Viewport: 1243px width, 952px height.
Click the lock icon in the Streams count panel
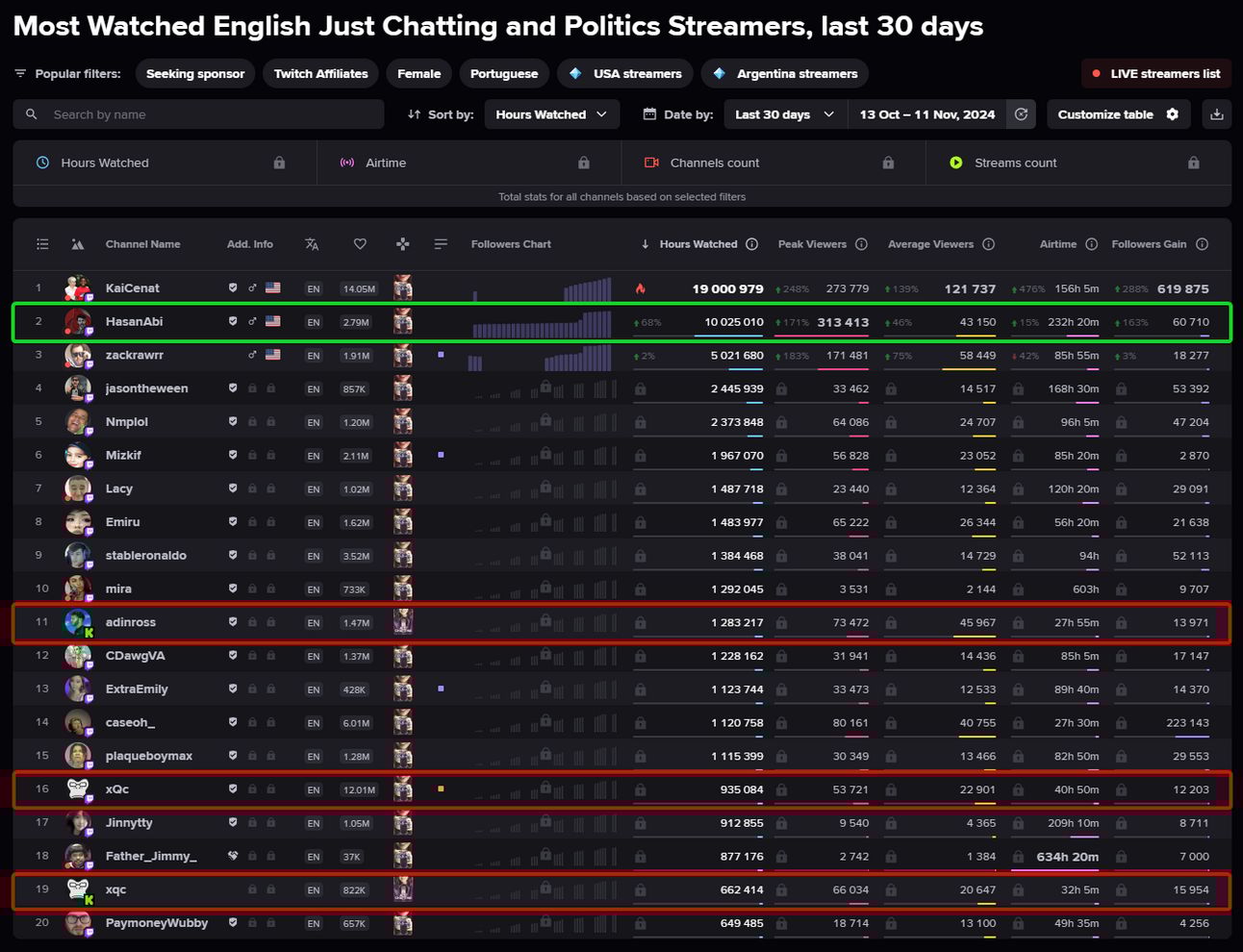[x=1193, y=163]
